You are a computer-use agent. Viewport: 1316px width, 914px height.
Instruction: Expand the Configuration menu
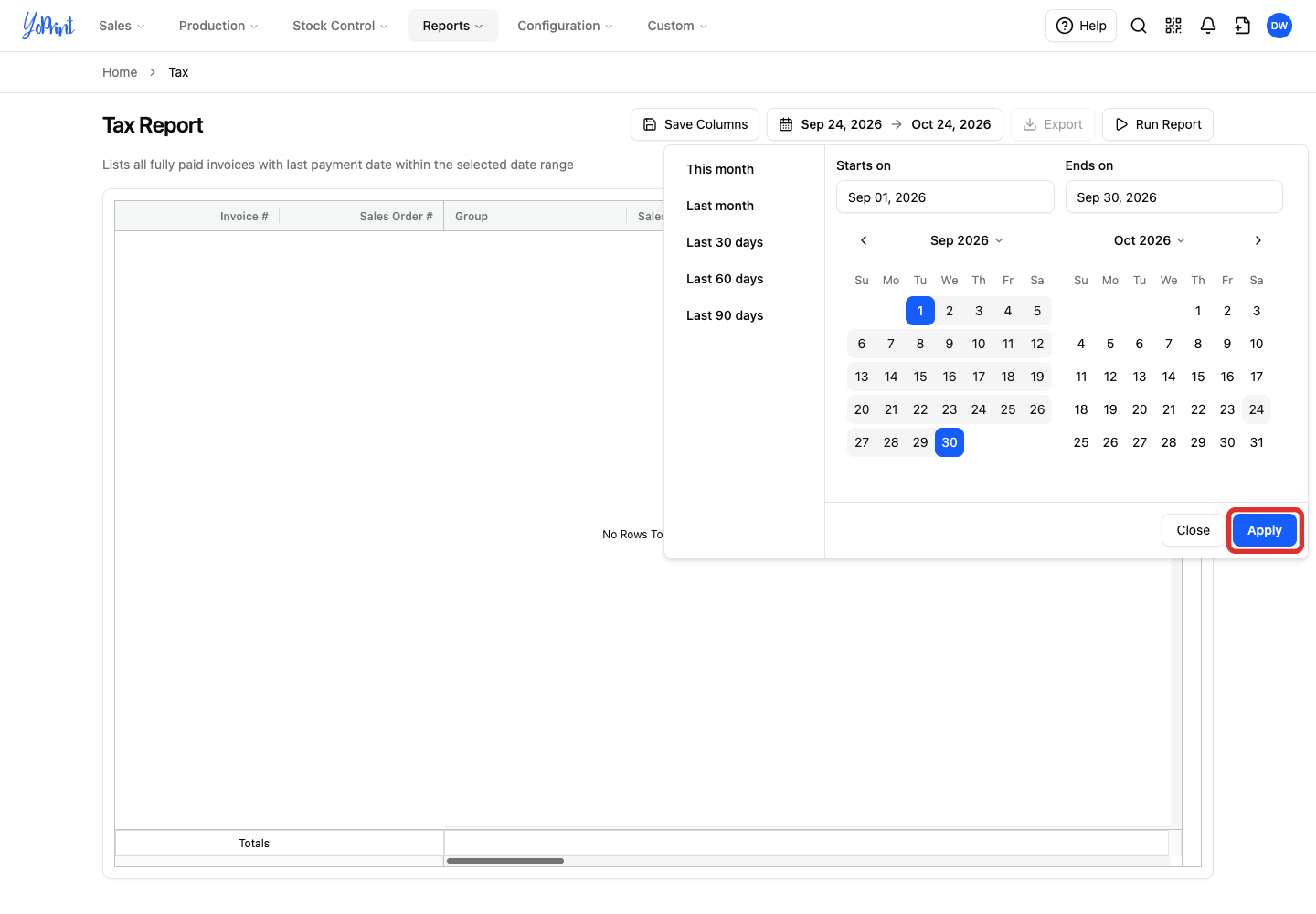point(565,26)
